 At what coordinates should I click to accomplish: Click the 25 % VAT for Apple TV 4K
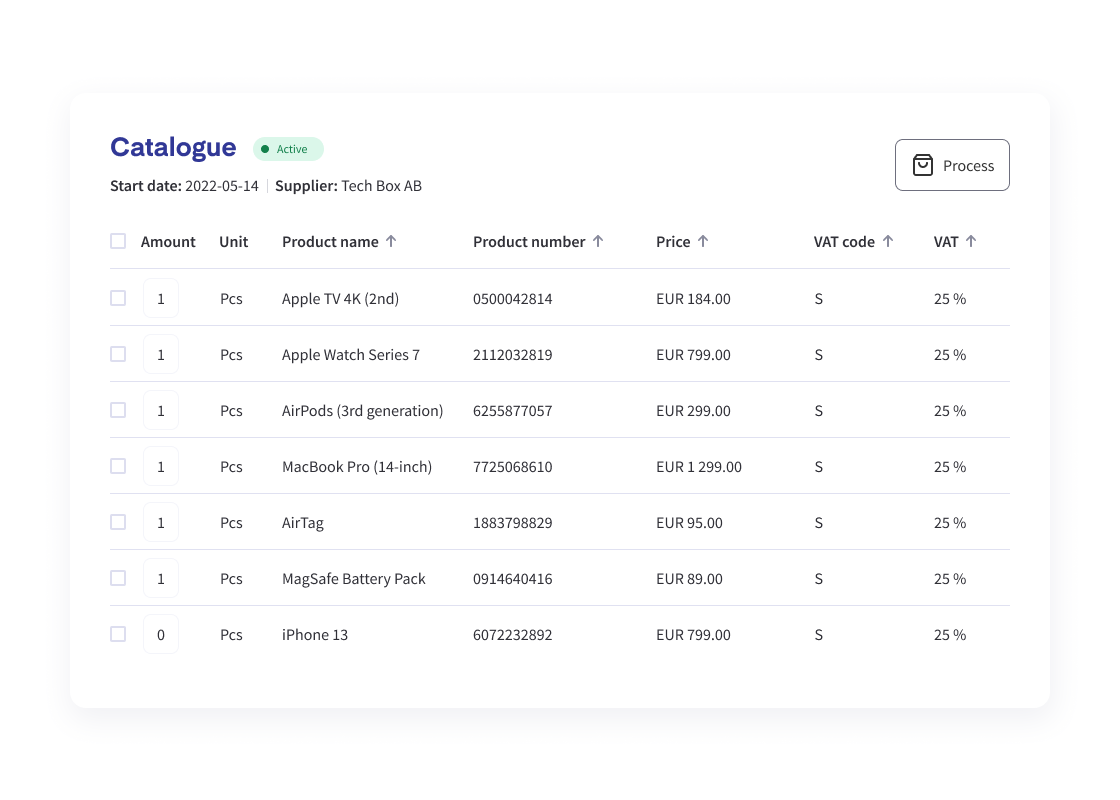coord(950,299)
